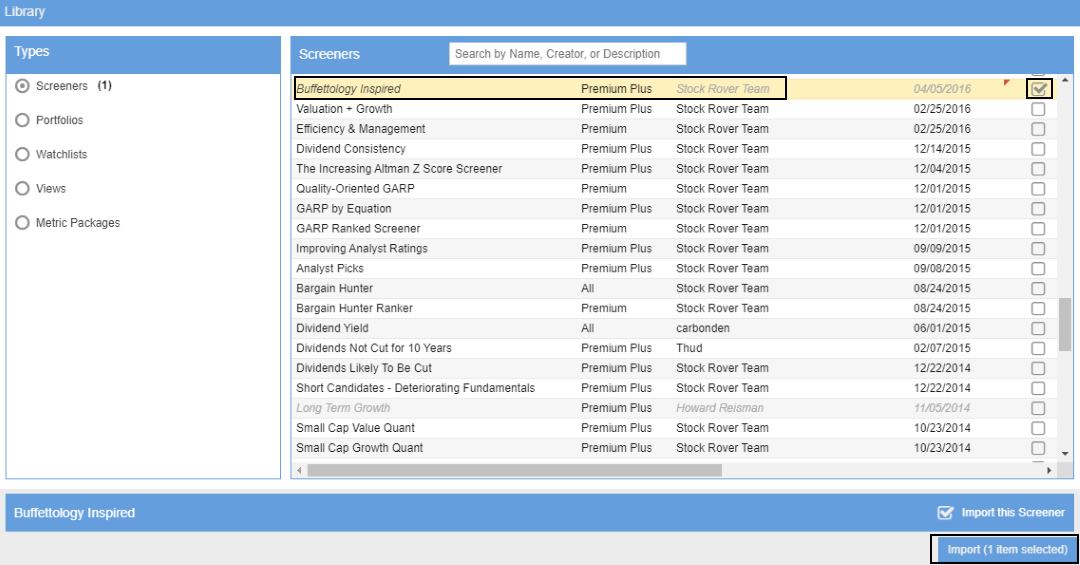
Task: Focus the Search by Name, Creator field
Action: (568, 54)
